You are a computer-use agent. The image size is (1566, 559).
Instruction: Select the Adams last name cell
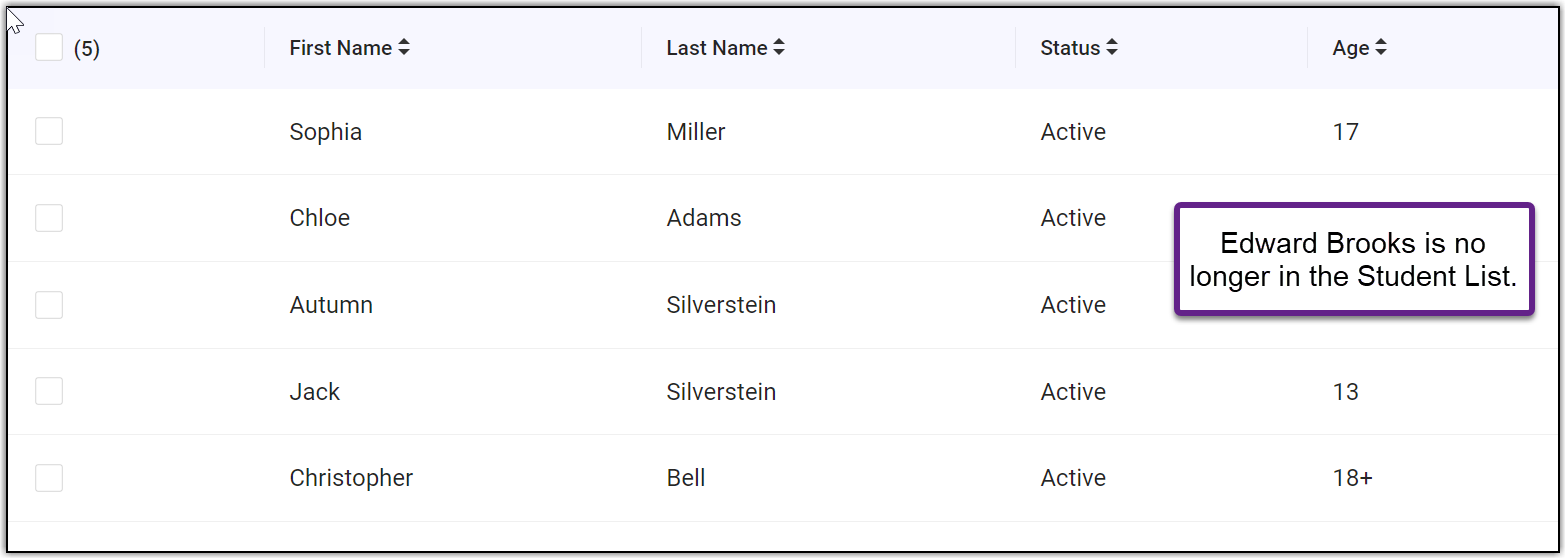coord(703,218)
